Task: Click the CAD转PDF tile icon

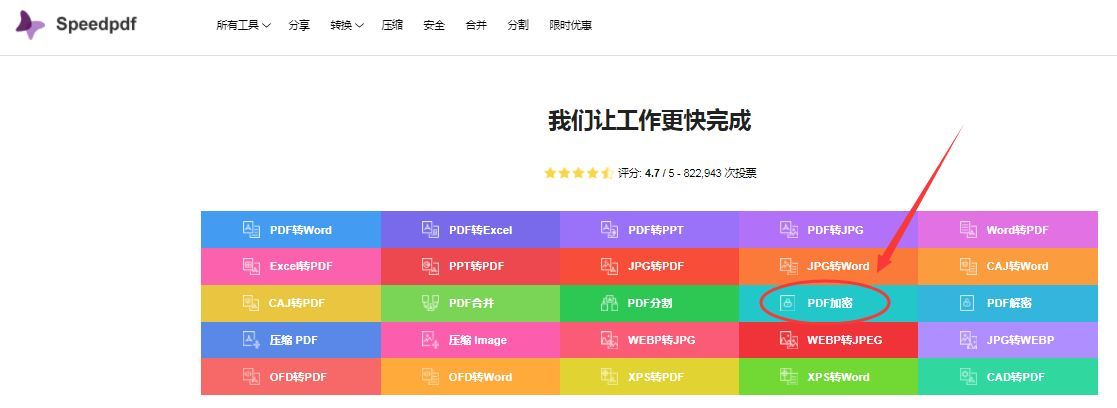Action: click(968, 376)
